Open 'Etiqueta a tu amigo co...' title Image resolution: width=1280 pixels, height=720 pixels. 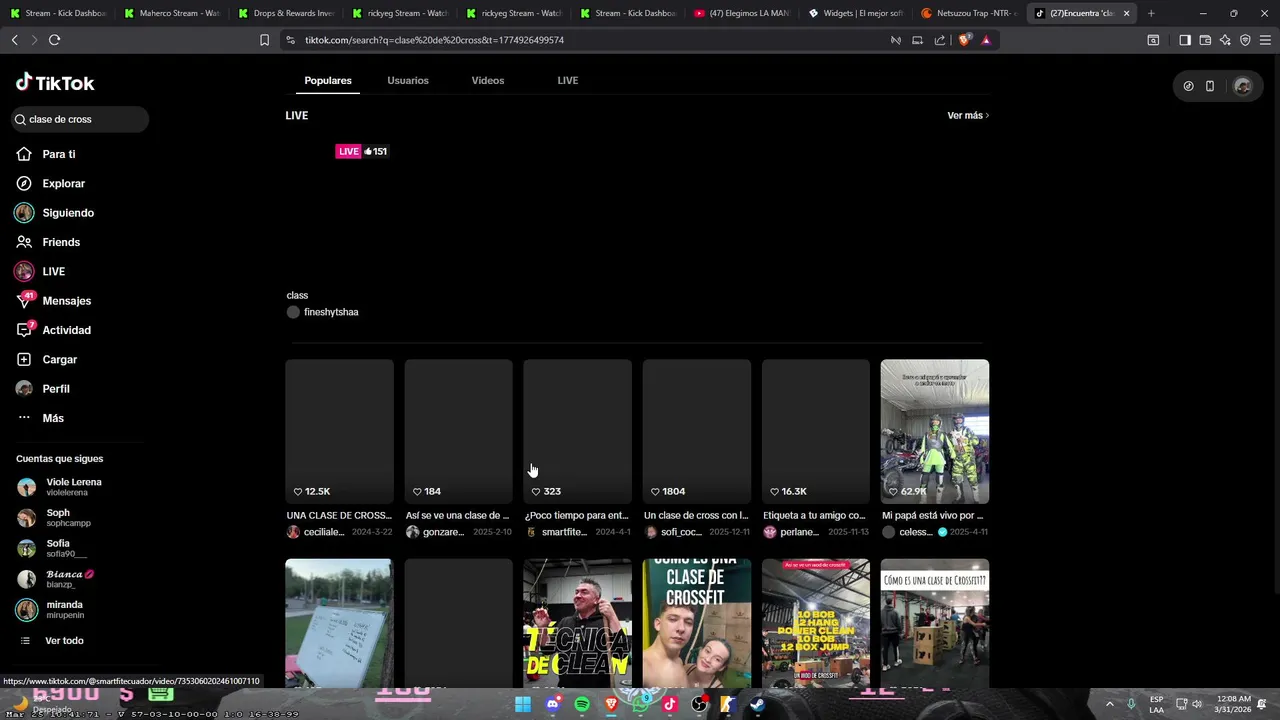tap(814, 516)
